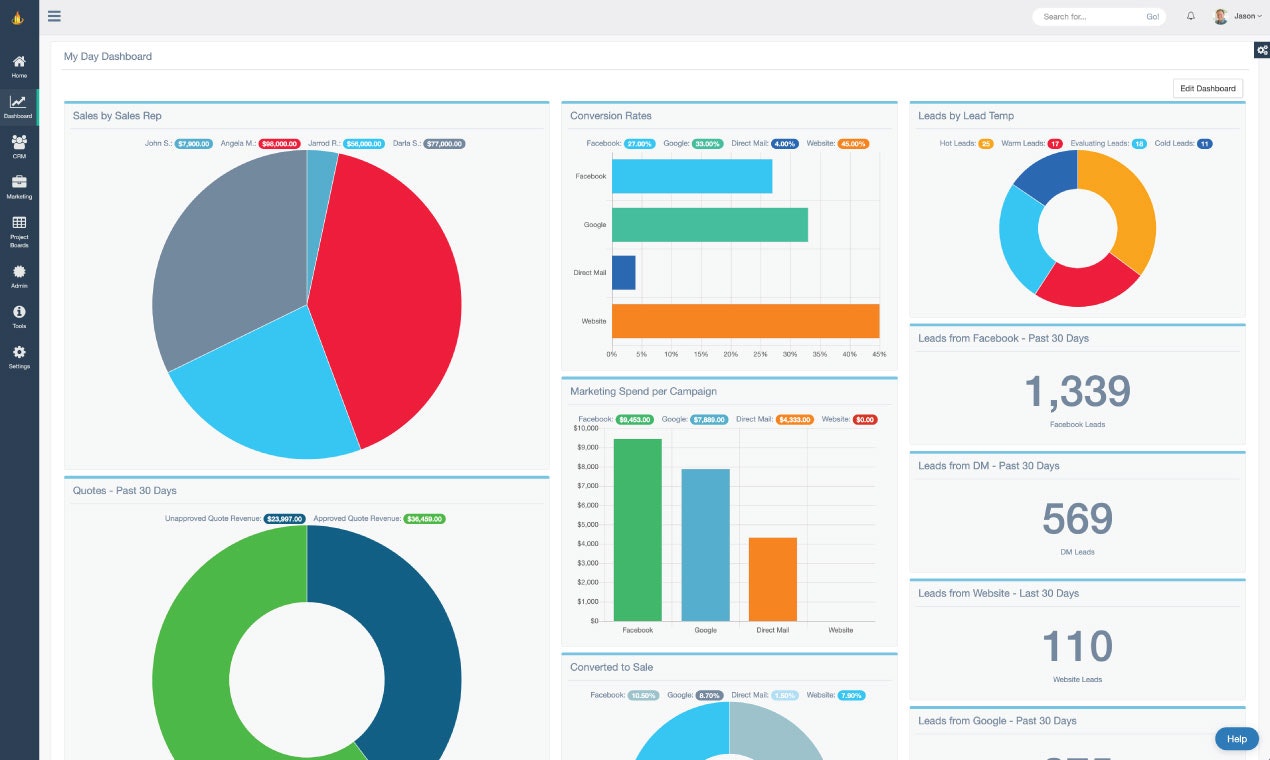This screenshot has width=1270, height=760.
Task: Click the 110 Website Leads number
Action: [1077, 647]
